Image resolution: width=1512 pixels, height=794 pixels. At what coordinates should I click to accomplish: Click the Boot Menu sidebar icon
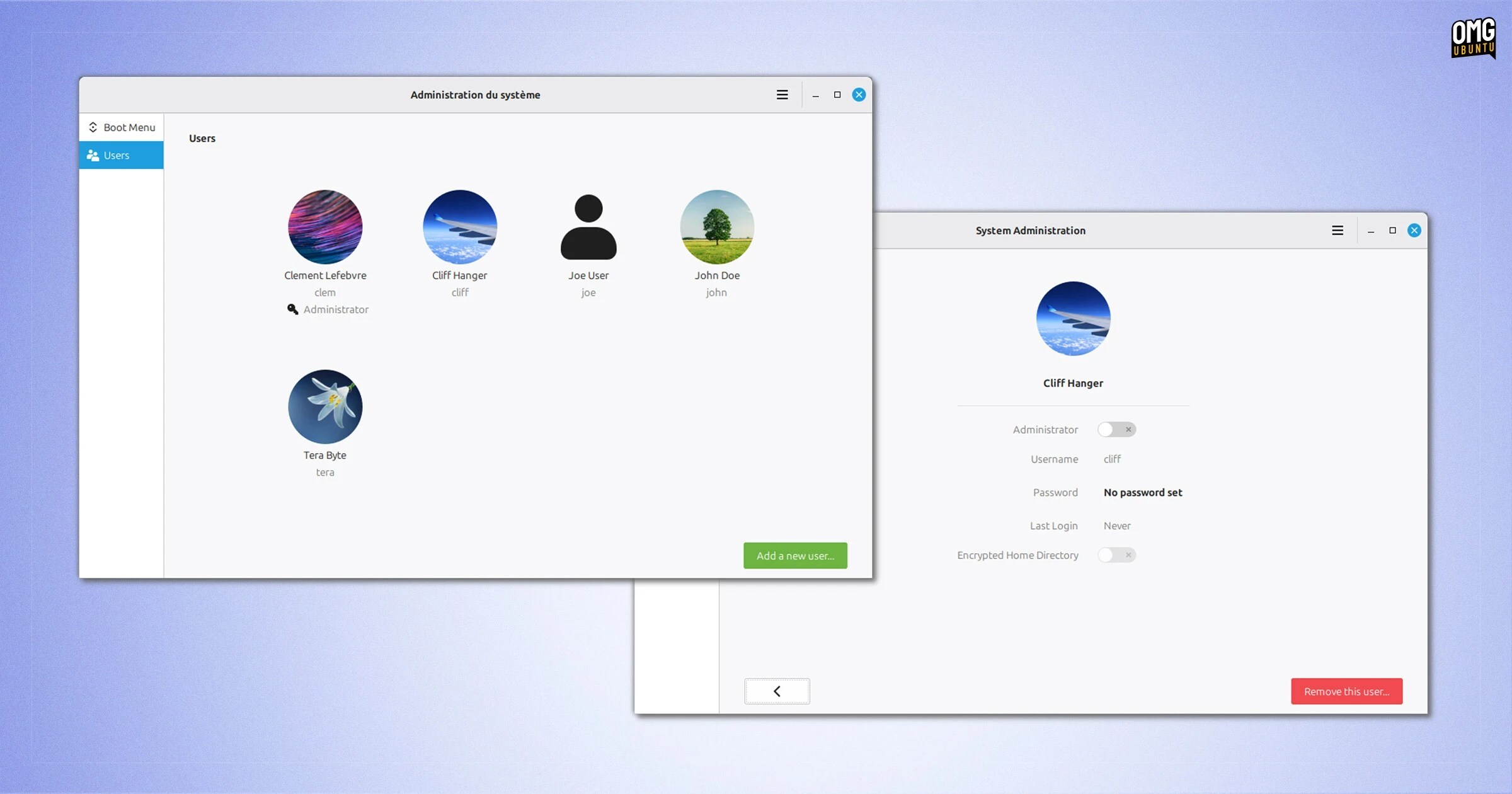(93, 127)
